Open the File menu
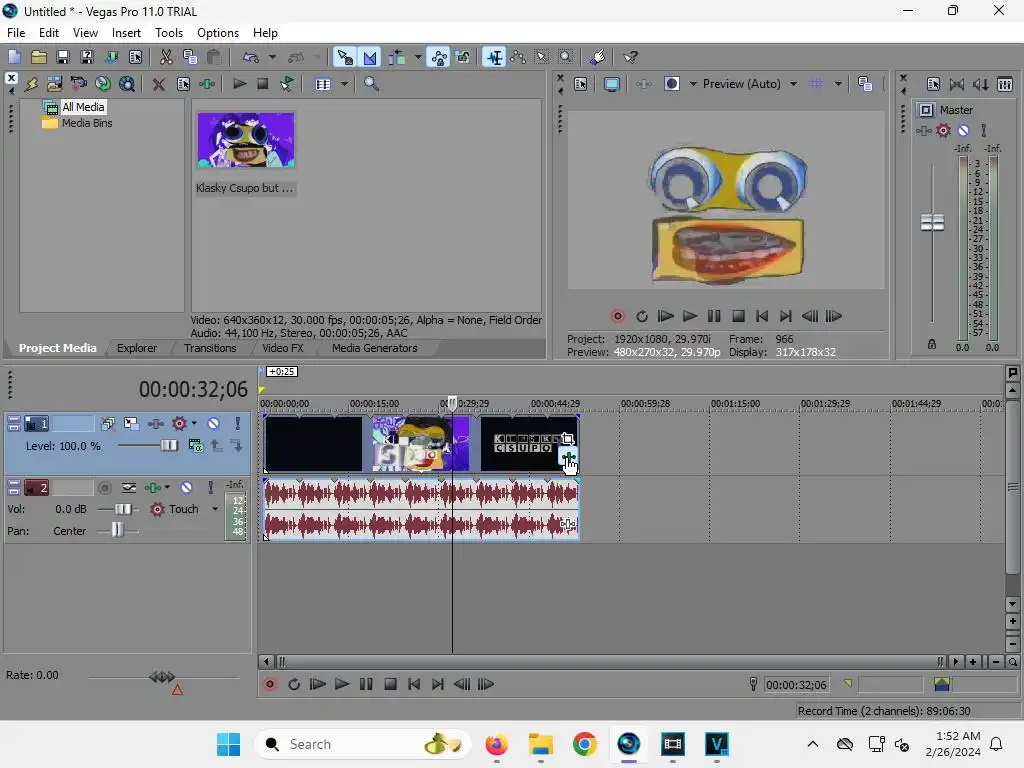 (x=16, y=33)
